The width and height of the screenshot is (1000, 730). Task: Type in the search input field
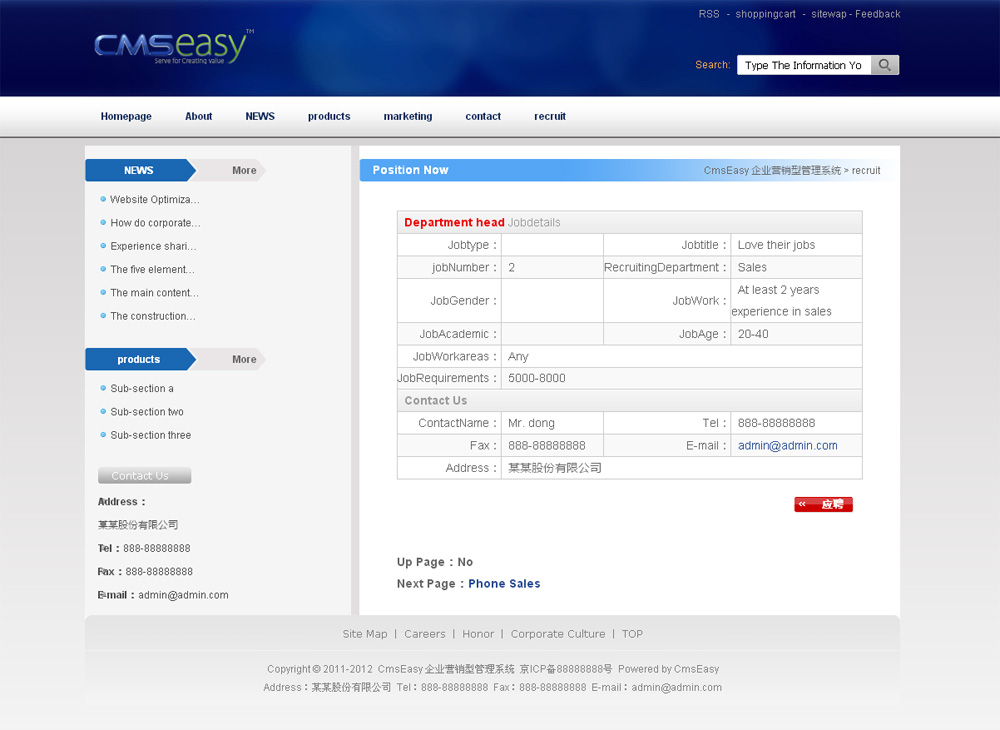[x=803, y=65]
